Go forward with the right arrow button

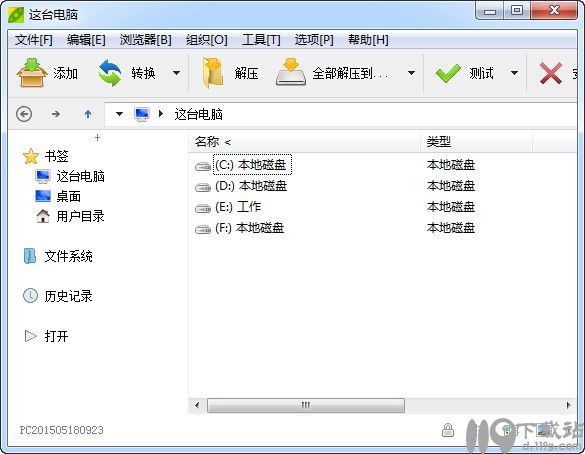[x=56, y=114]
